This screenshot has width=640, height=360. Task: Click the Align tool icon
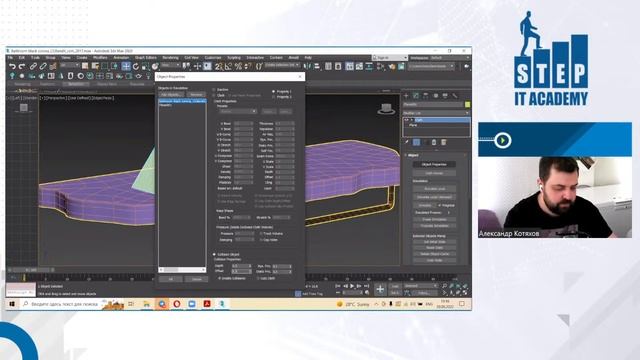[316, 66]
